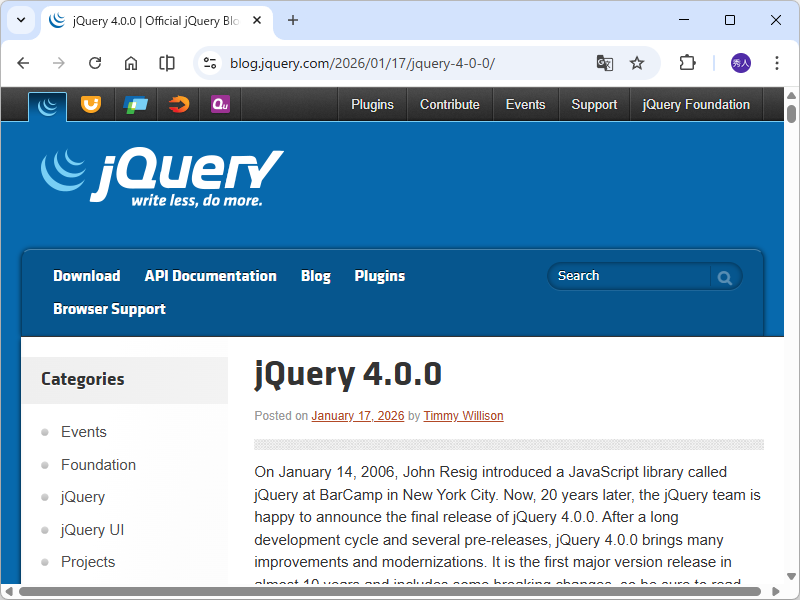Bookmark this page with the star icon
This screenshot has width=800, height=600.
pos(637,63)
